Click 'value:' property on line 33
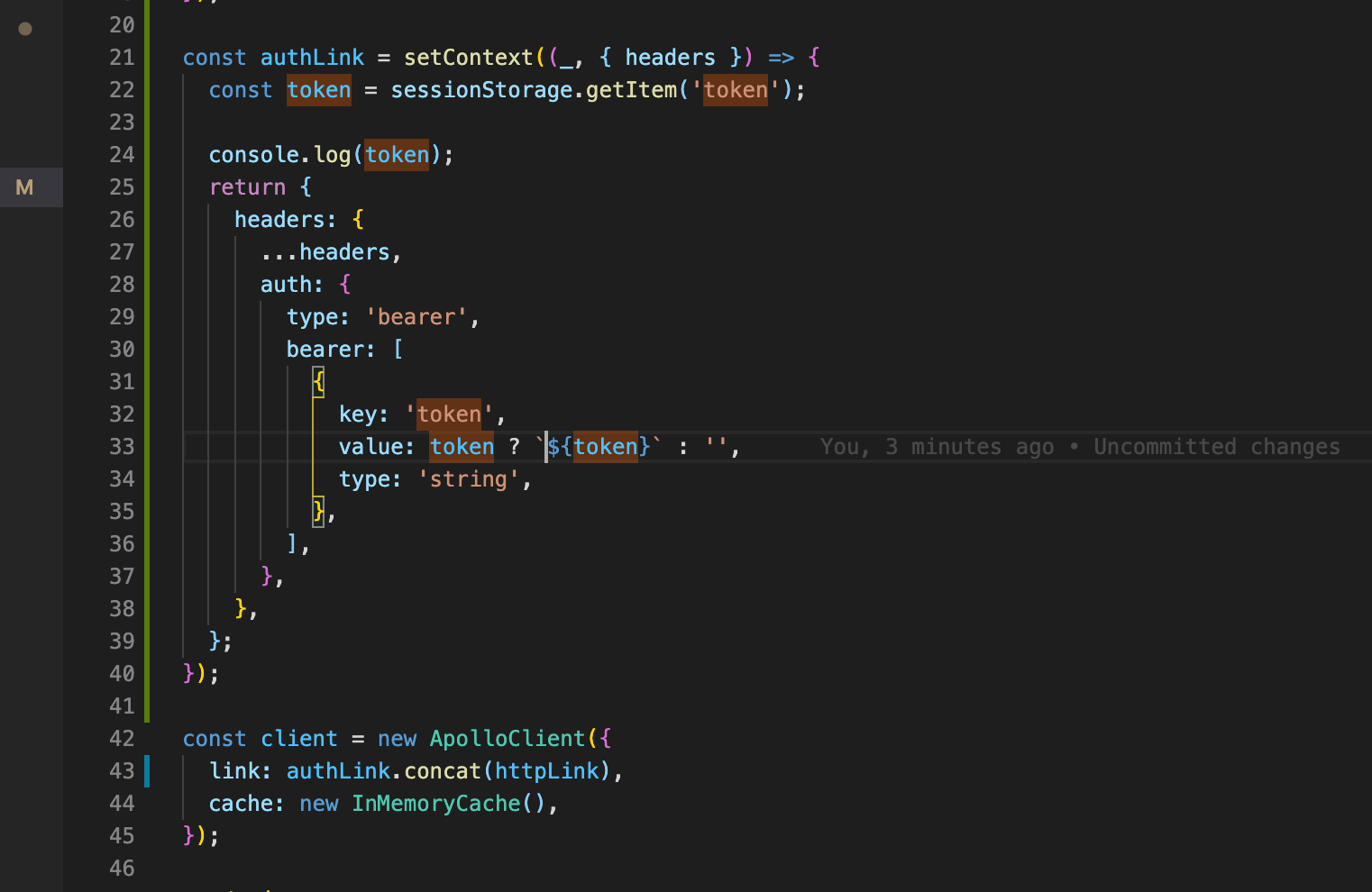The height and width of the screenshot is (892, 1372). (x=377, y=447)
